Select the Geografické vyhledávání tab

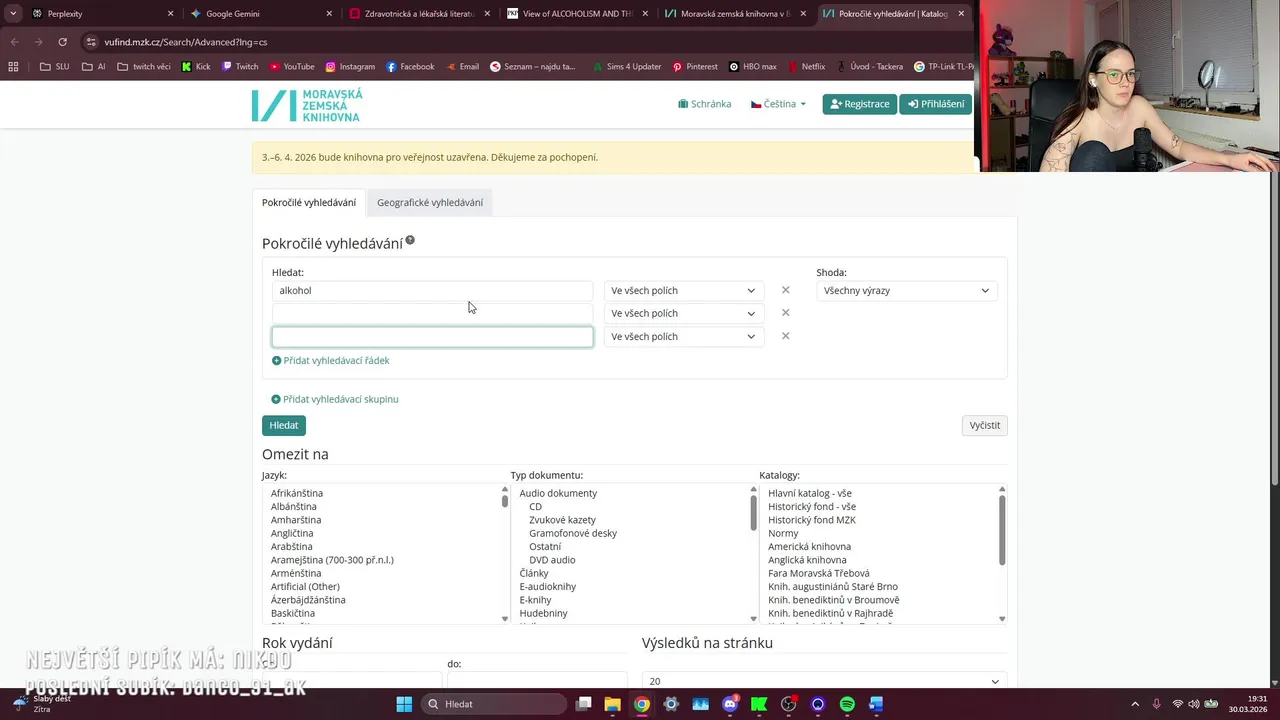point(430,203)
